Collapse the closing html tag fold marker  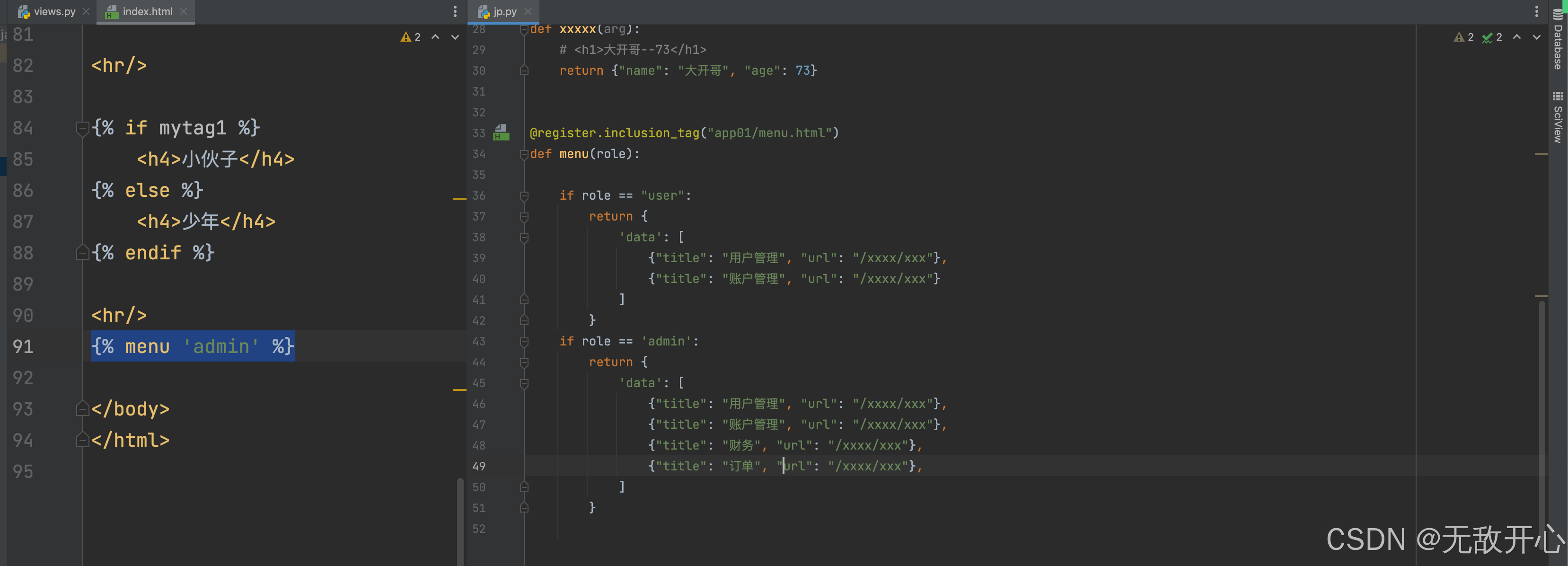coord(82,440)
